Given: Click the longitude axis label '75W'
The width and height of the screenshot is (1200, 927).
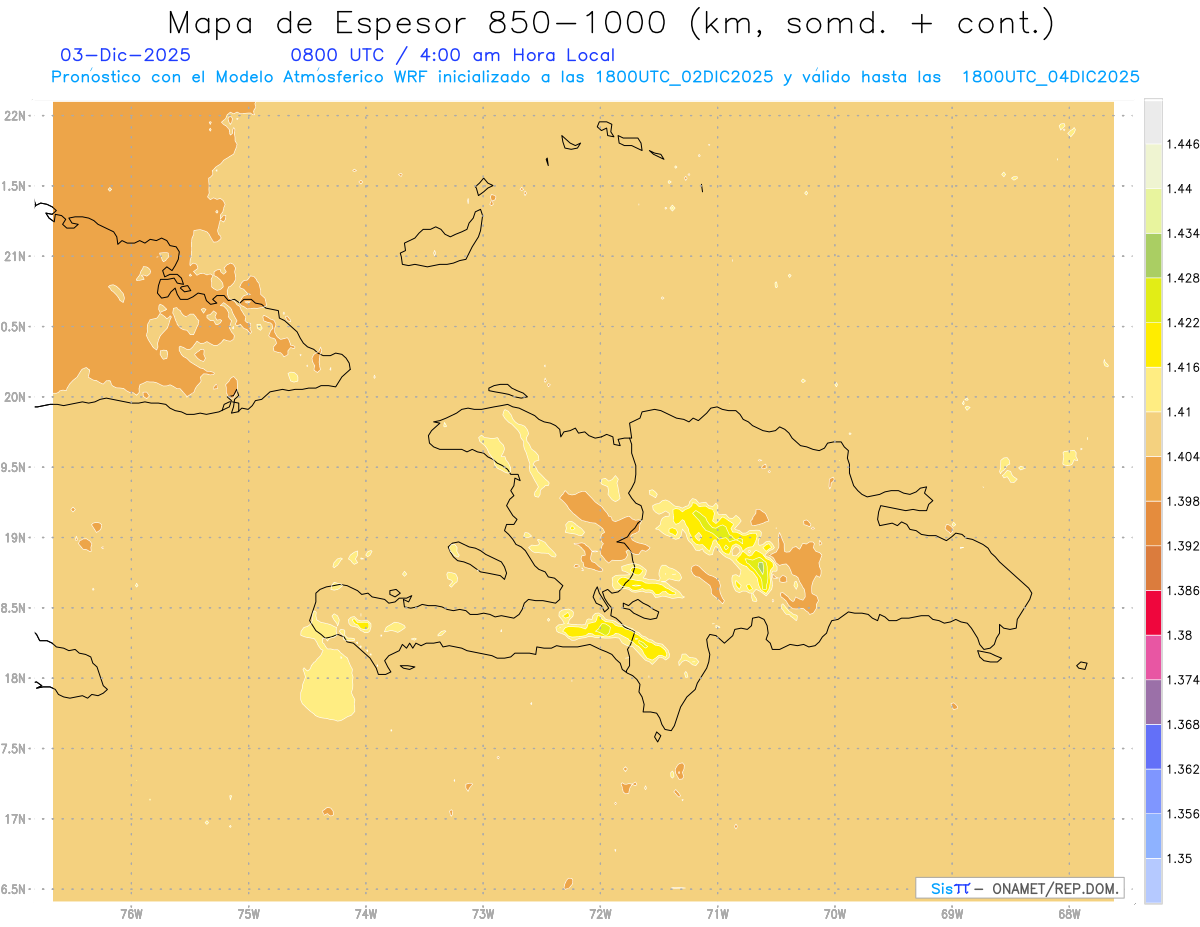Looking at the screenshot, I should (x=249, y=913).
